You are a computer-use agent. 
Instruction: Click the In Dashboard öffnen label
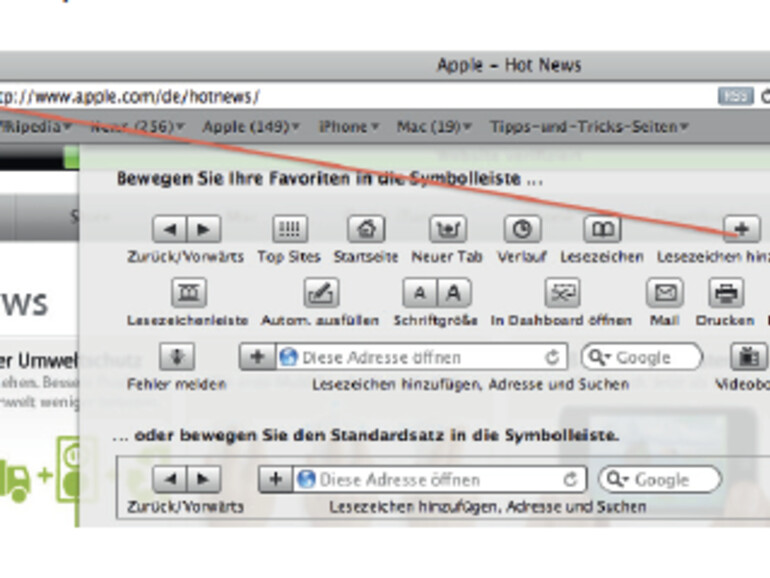coord(561,320)
